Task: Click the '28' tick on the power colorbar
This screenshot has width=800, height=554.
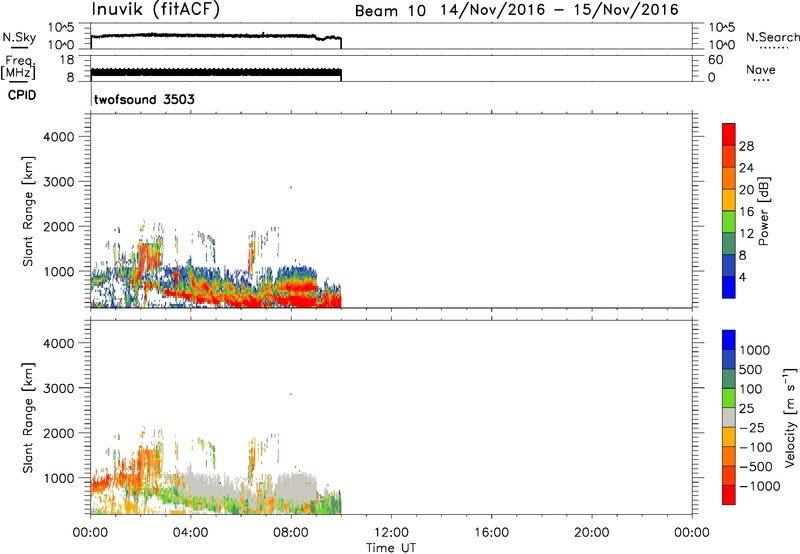Action: click(x=746, y=146)
